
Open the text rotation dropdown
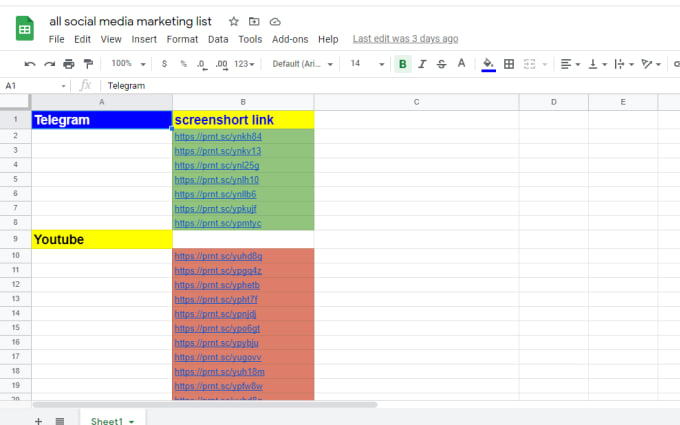pos(651,64)
